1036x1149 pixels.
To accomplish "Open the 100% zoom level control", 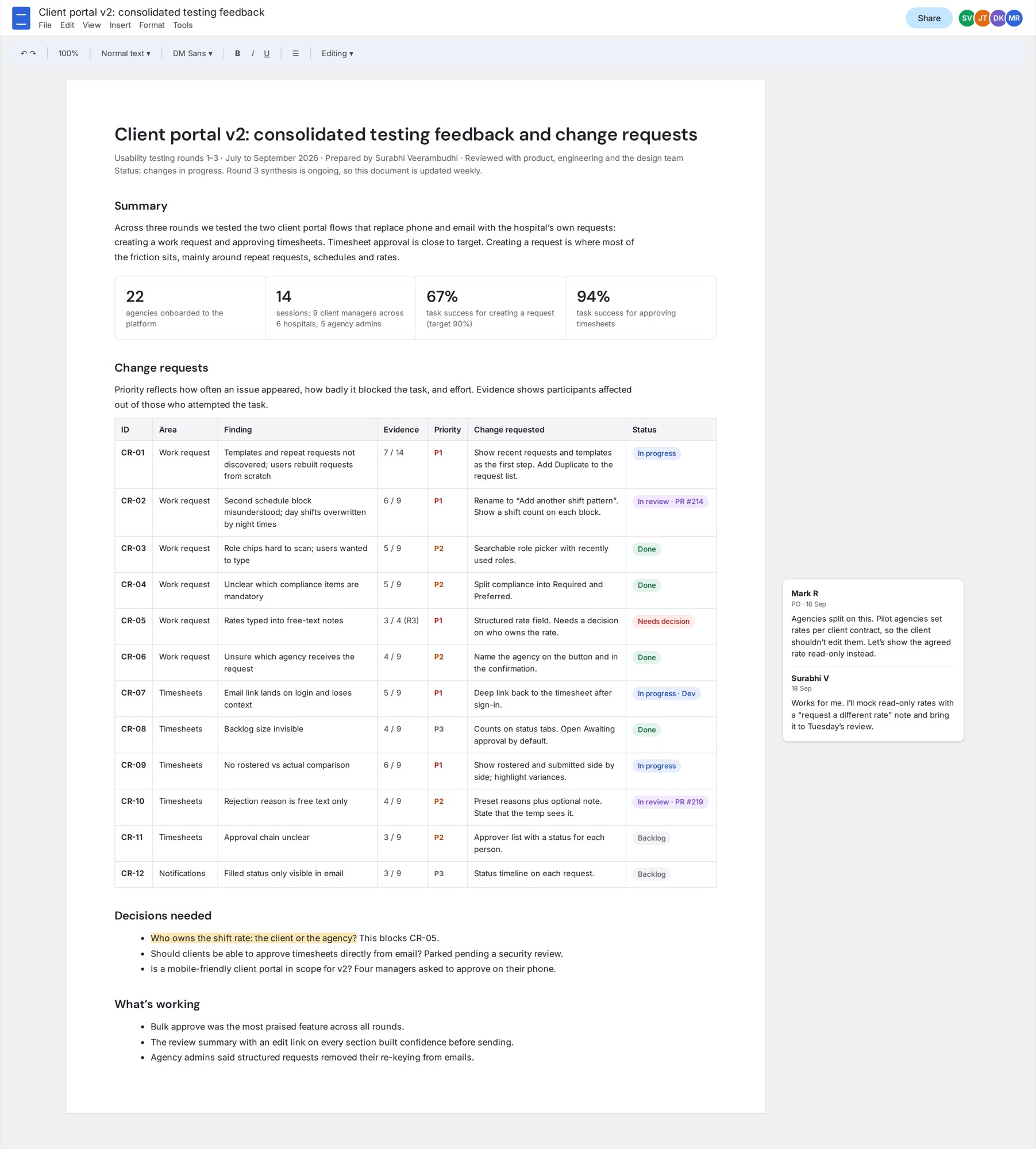I will pyautogui.click(x=68, y=53).
